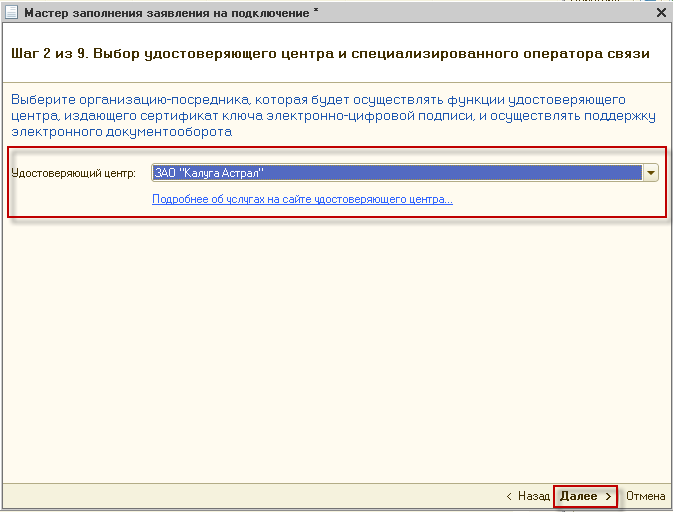Click the document icon in the title bar
Screen dimensions: 673x512
pos(11,14)
